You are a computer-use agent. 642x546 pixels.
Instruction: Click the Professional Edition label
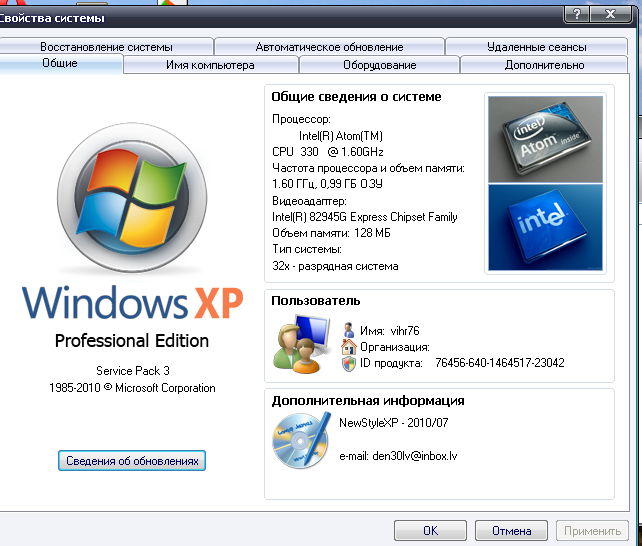[132, 341]
